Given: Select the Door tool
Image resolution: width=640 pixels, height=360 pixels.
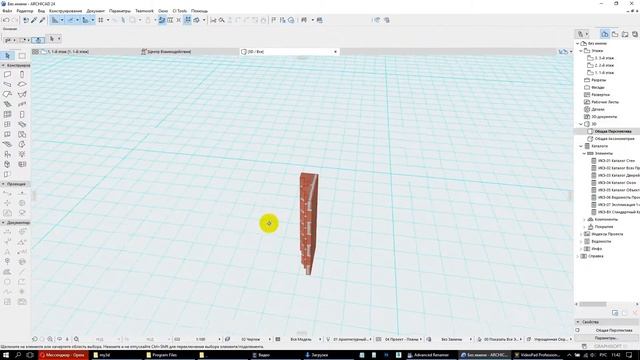Looking at the screenshot, I should pyautogui.click(x=22, y=115).
